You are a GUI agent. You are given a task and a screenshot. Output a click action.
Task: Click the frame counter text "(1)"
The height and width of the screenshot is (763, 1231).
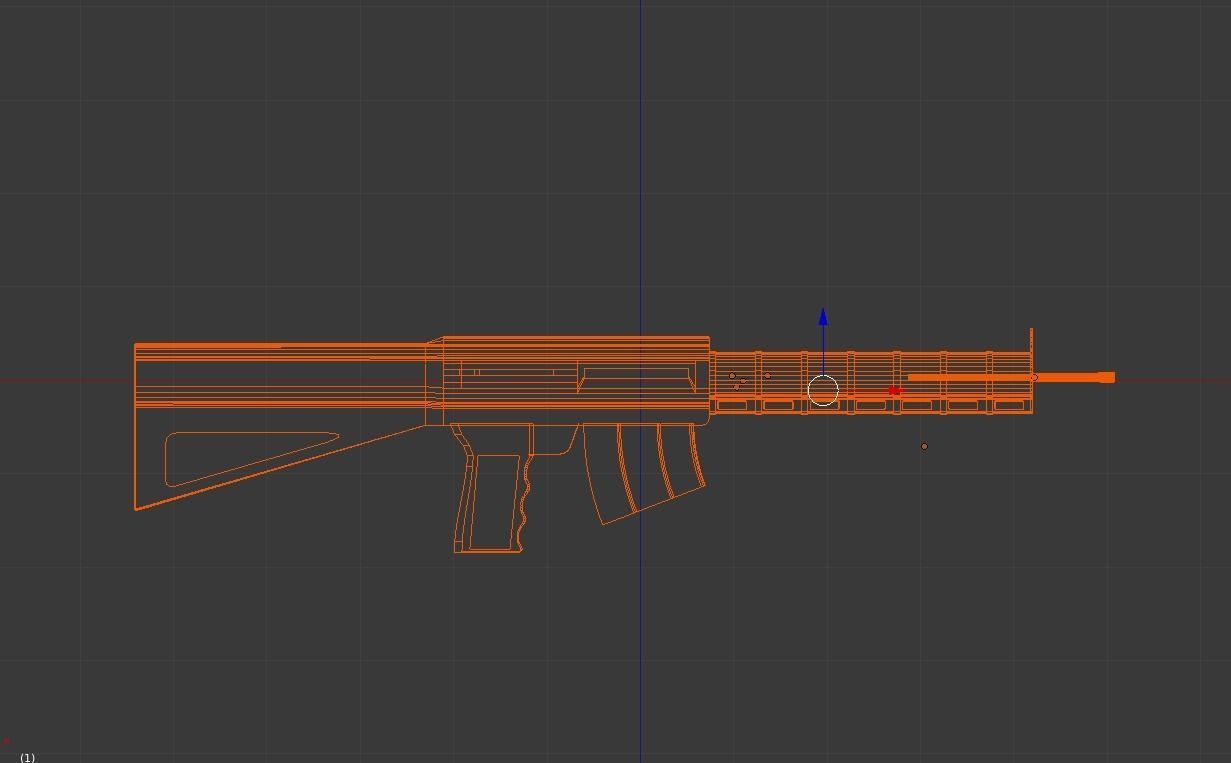click(x=27, y=757)
